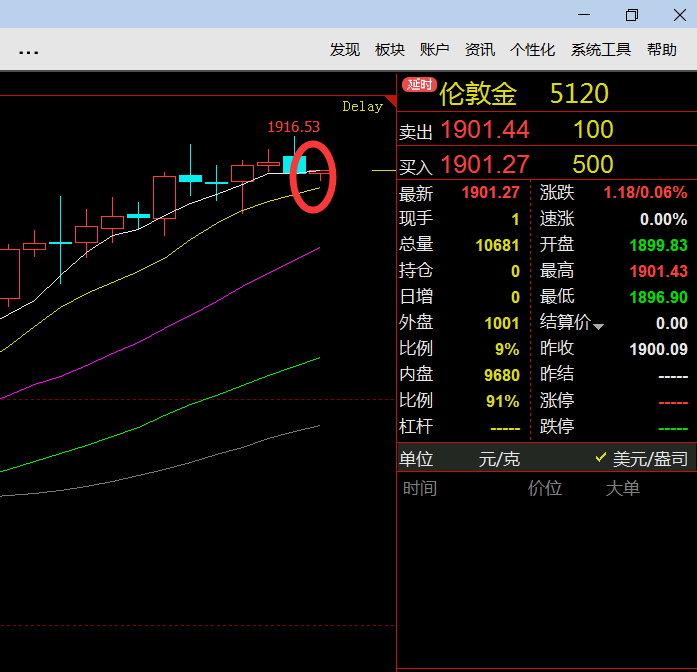The width and height of the screenshot is (697, 672).
Task: Click the 大单 column header
Action: (x=622, y=488)
